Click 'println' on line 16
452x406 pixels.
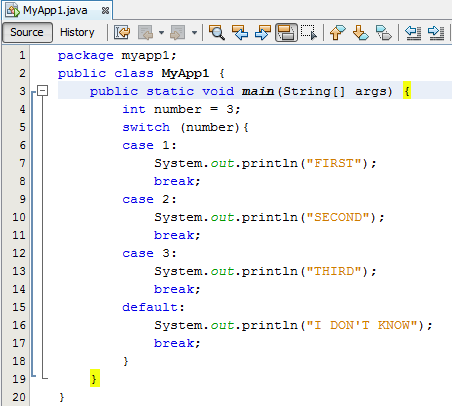270,325
